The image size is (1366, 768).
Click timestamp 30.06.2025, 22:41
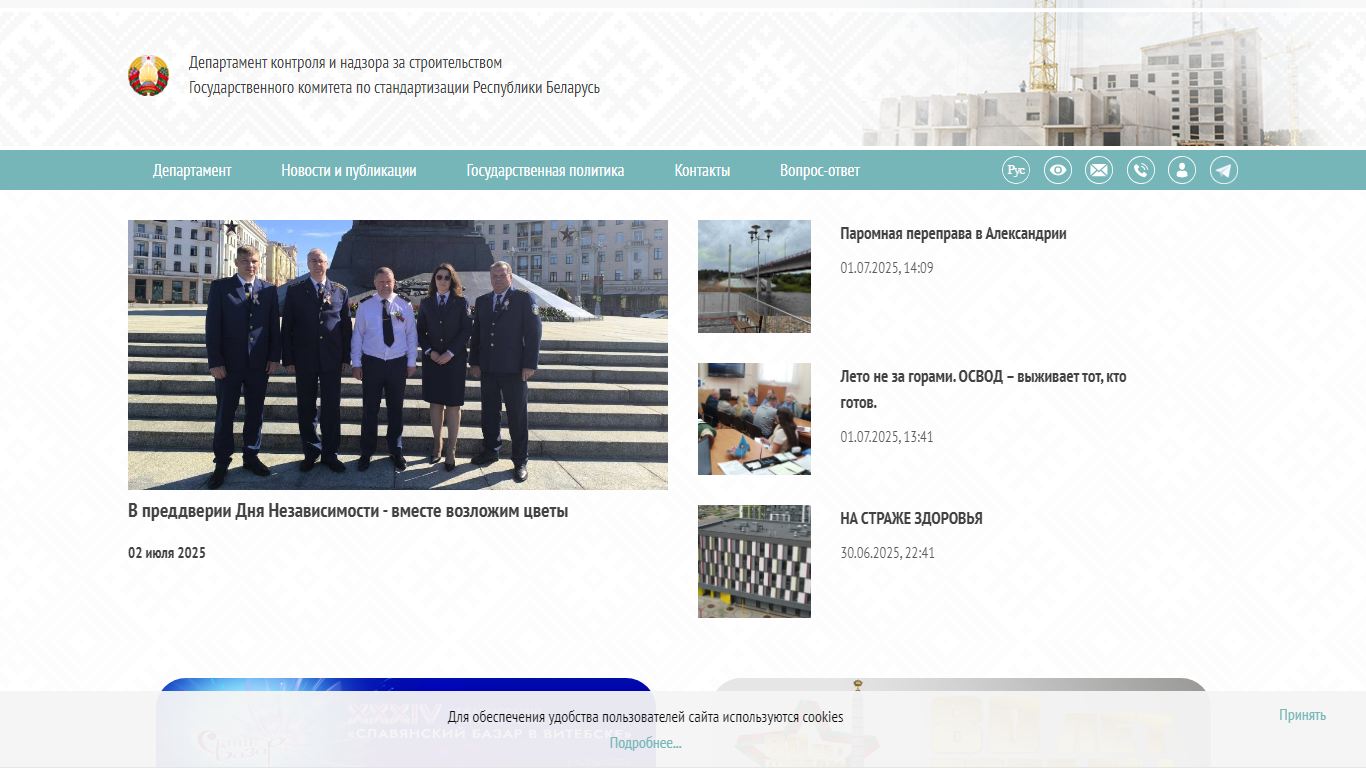pyautogui.click(x=887, y=553)
